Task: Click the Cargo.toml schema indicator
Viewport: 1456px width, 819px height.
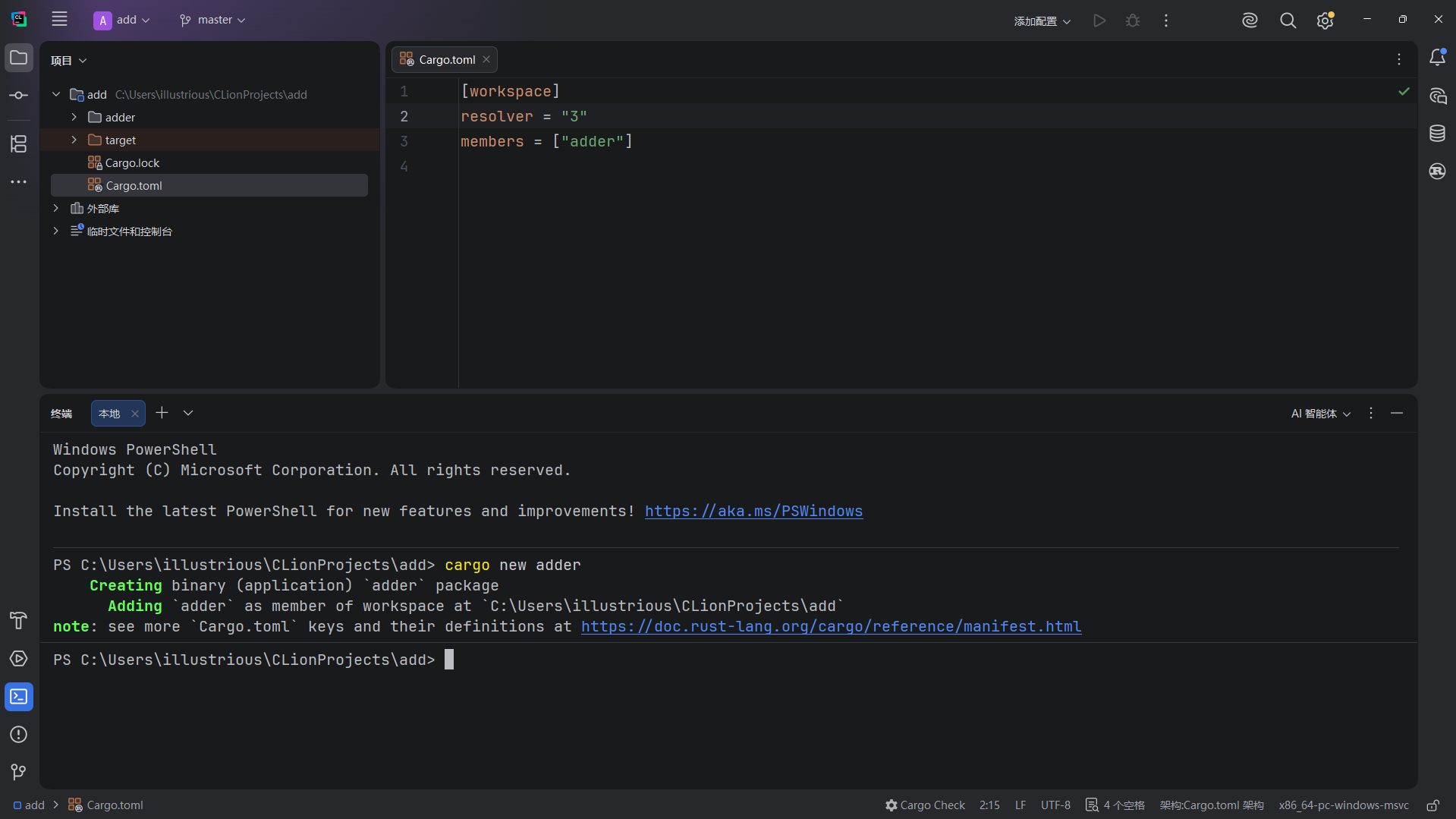Action: [x=1212, y=805]
